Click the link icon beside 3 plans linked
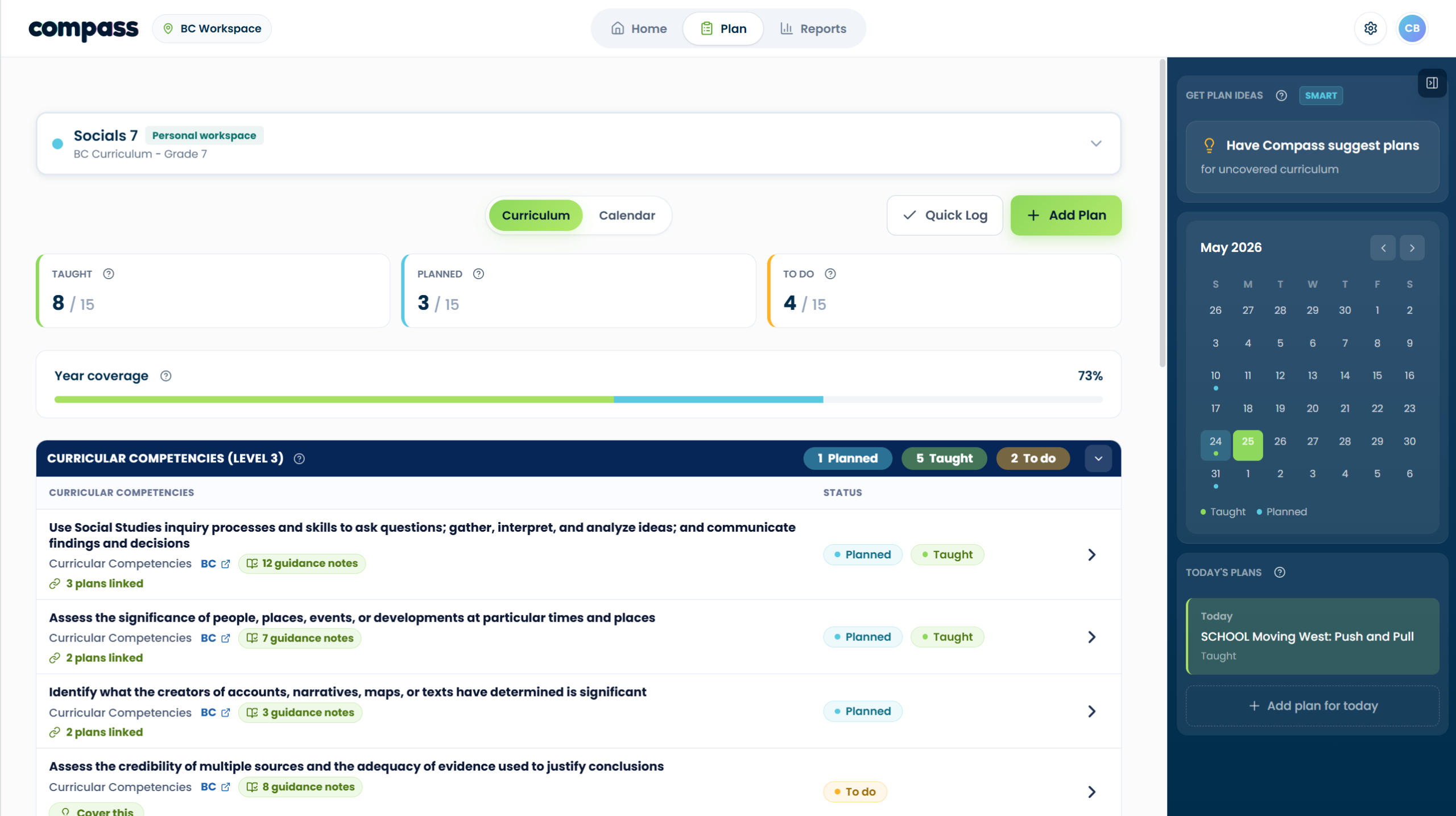The width and height of the screenshot is (1456, 816). pos(55,584)
